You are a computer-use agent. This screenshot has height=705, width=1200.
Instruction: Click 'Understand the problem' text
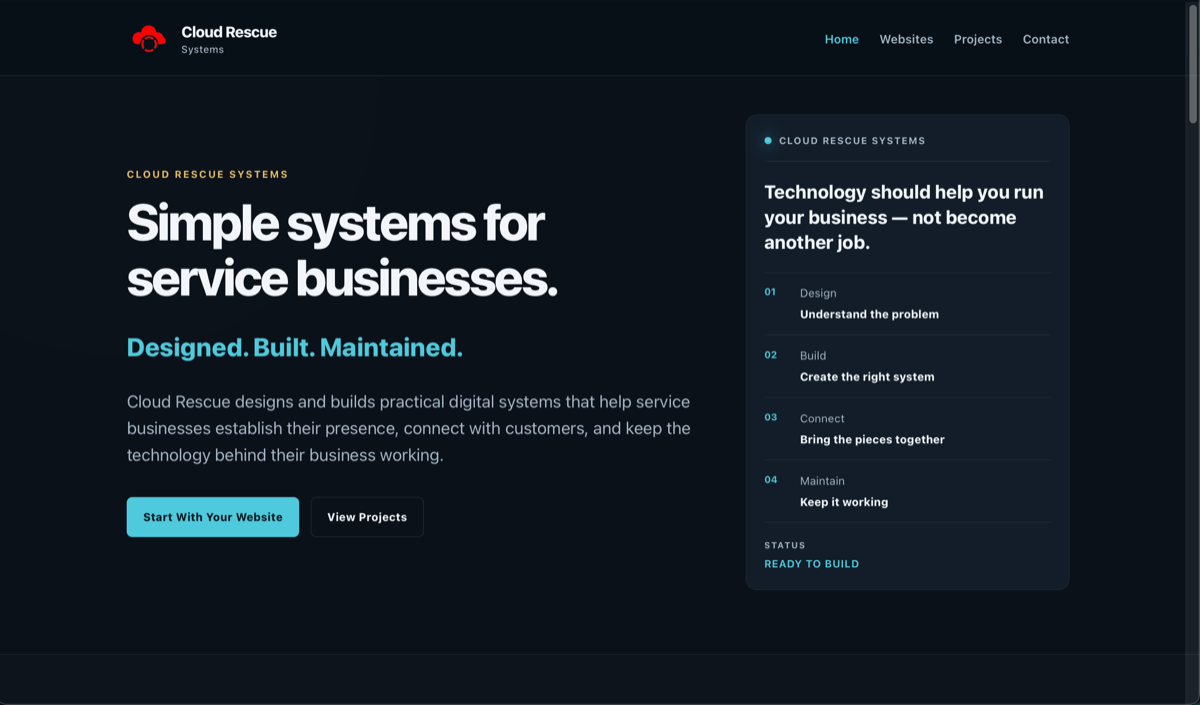pos(869,314)
